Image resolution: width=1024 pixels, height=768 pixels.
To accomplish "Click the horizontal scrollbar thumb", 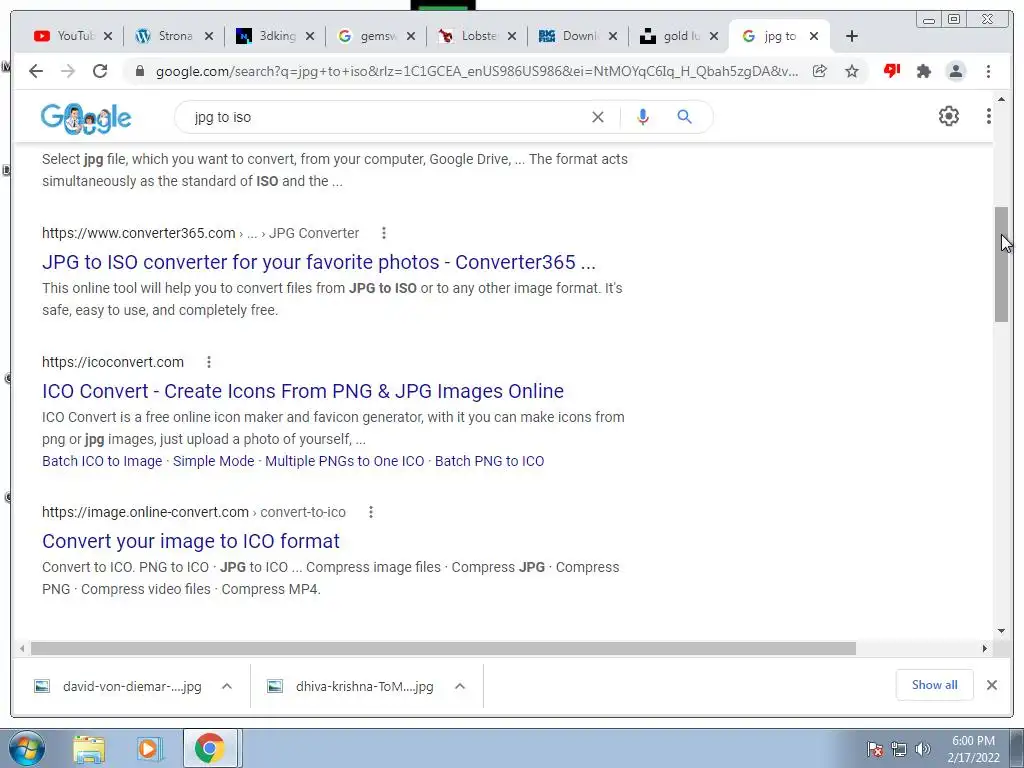I will pos(443,648).
